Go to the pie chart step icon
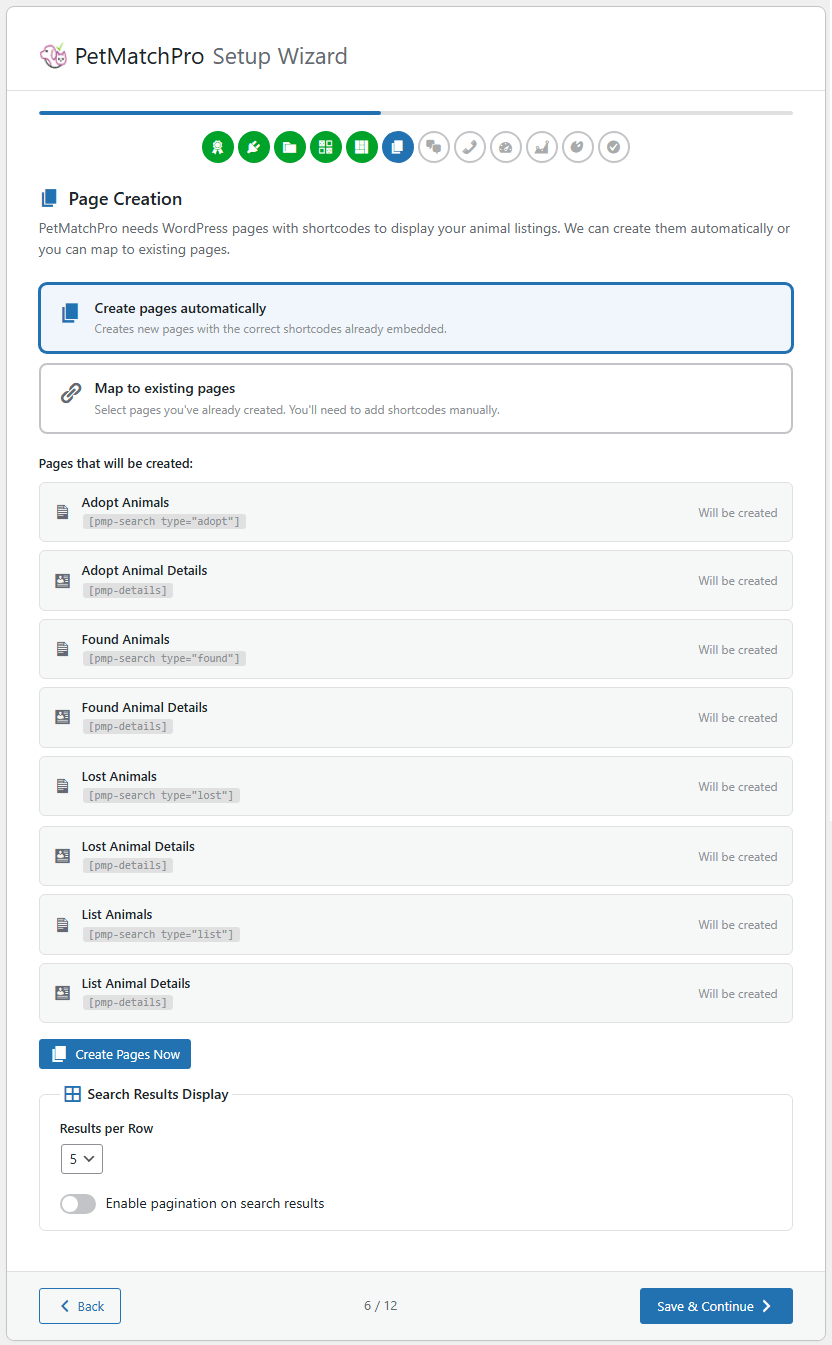 (x=578, y=148)
